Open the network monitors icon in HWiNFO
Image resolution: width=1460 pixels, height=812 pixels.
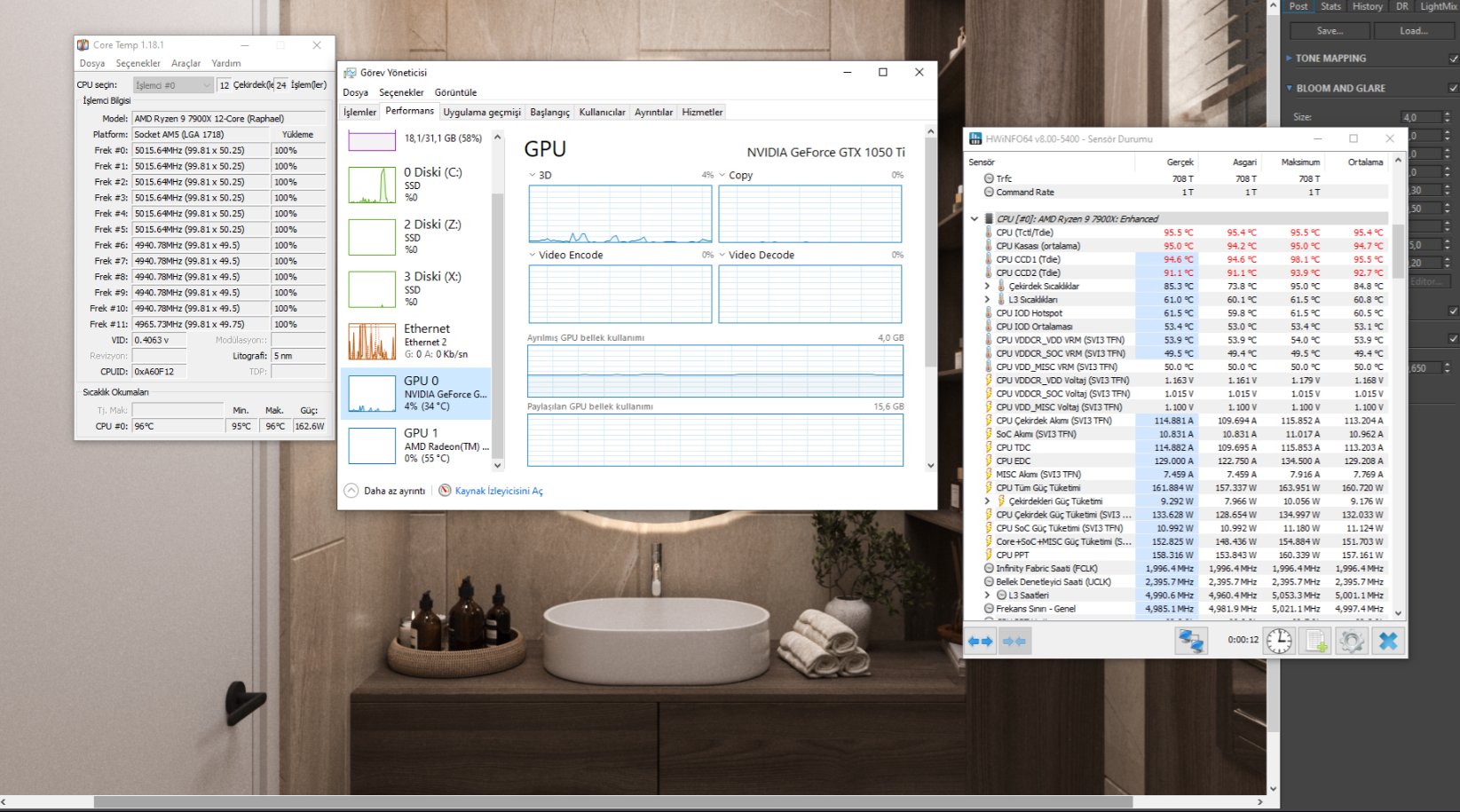[x=1191, y=641]
